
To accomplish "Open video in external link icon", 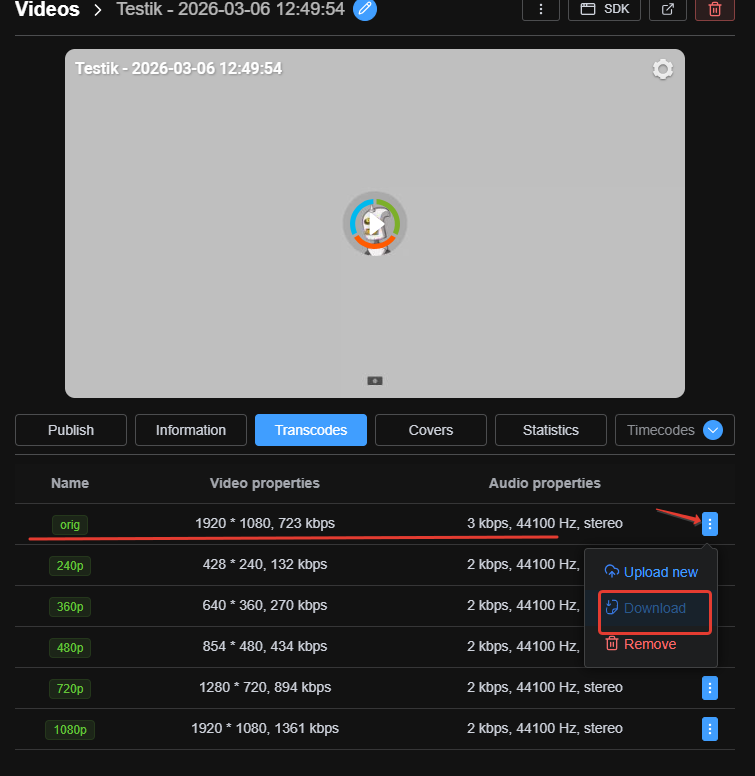I will [x=667, y=9].
